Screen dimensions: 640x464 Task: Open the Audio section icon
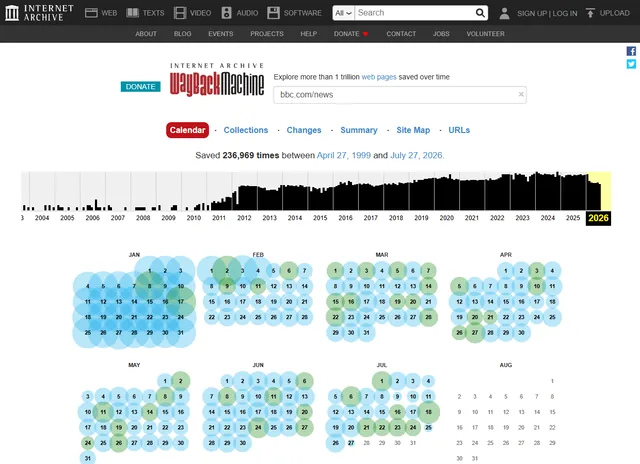(x=227, y=13)
